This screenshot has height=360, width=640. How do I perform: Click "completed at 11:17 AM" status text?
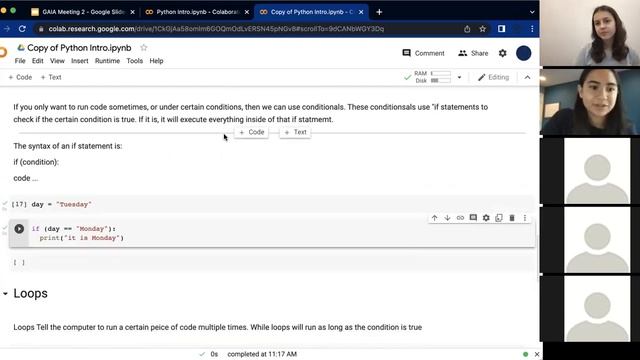262,354
